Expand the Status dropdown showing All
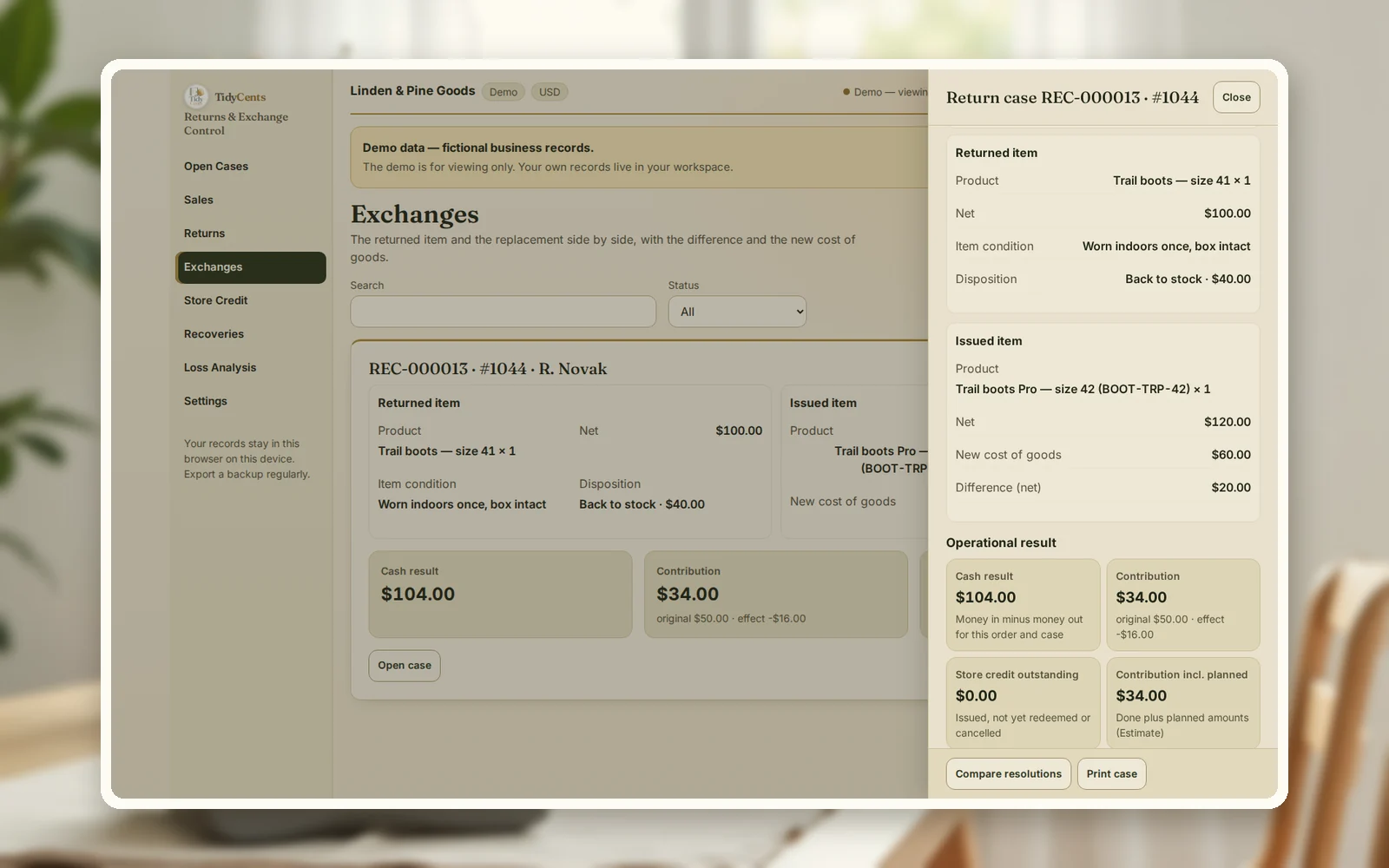The image size is (1389, 868). (737, 312)
